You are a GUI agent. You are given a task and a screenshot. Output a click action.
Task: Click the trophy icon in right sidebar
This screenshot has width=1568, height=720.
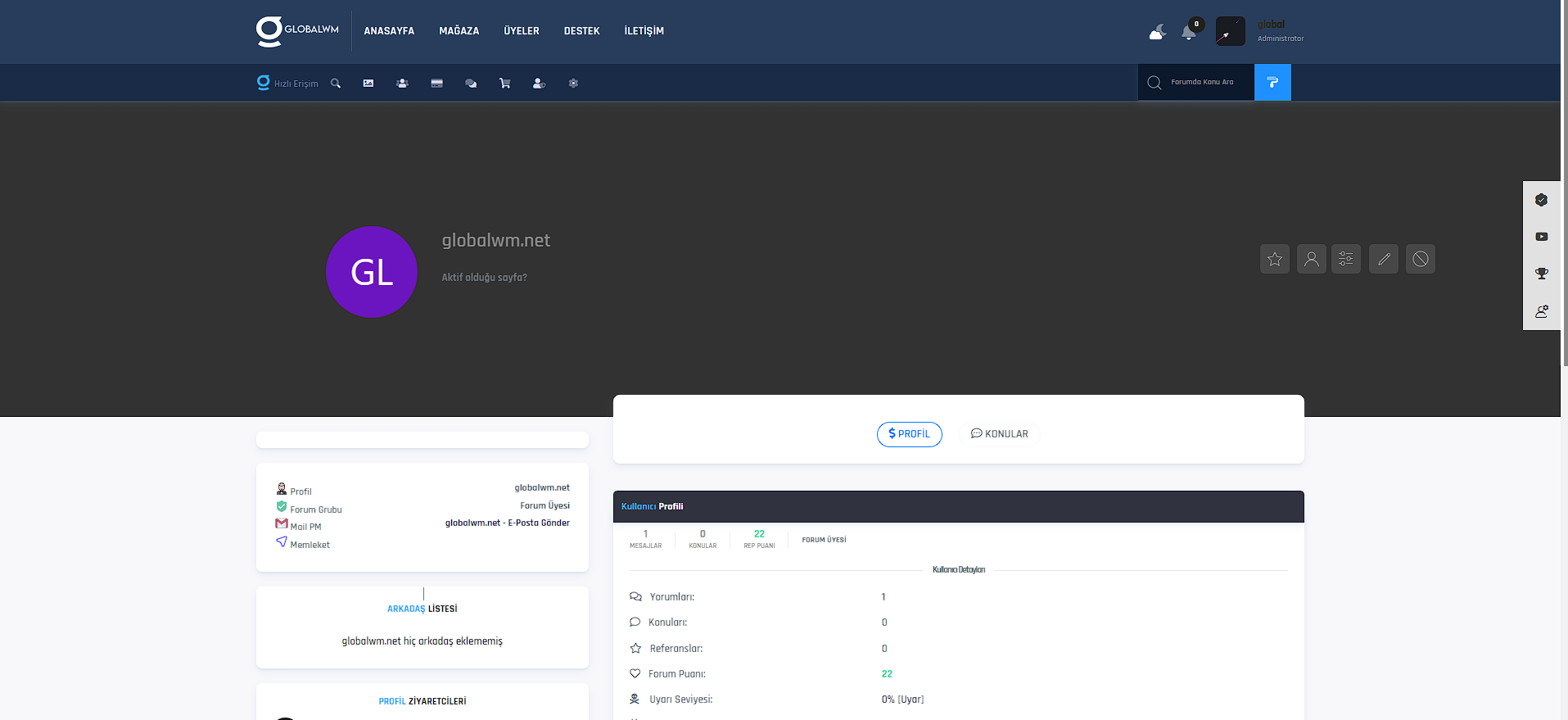pyautogui.click(x=1541, y=274)
